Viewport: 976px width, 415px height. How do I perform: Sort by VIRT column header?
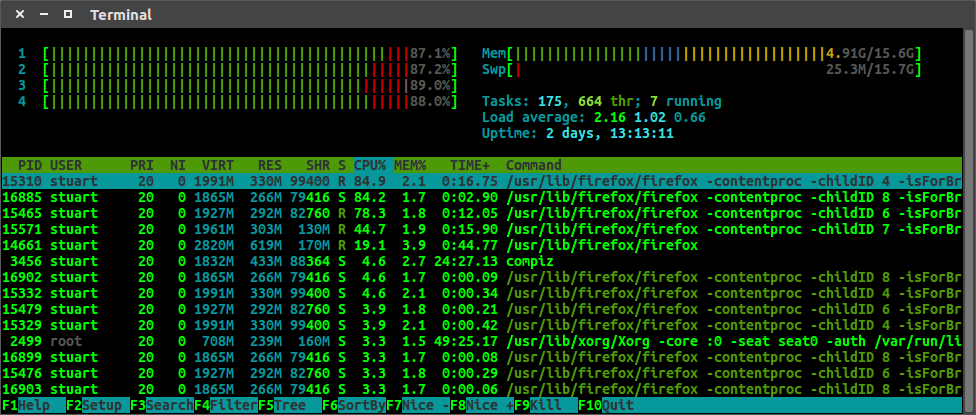click(x=218, y=166)
